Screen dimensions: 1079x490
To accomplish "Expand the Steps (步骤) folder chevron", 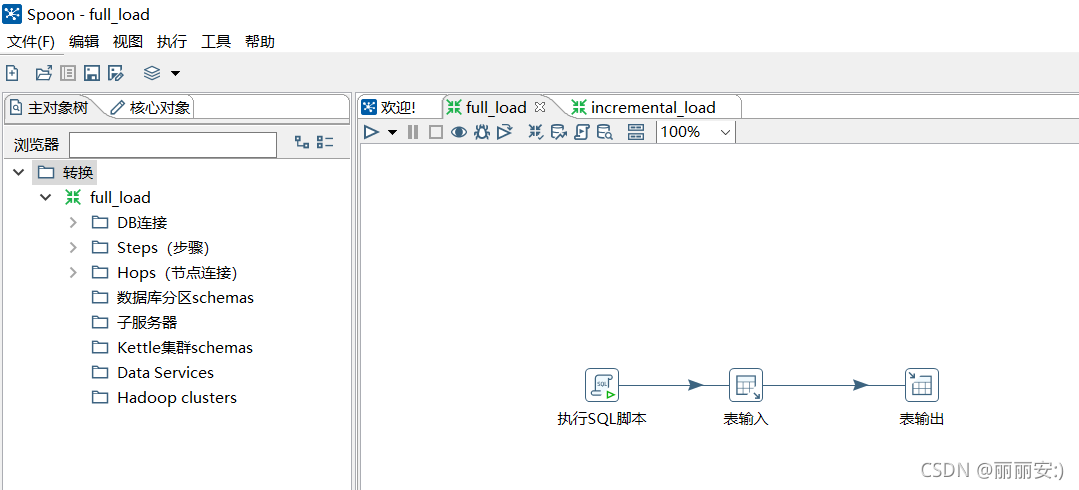I will pyautogui.click(x=74, y=247).
